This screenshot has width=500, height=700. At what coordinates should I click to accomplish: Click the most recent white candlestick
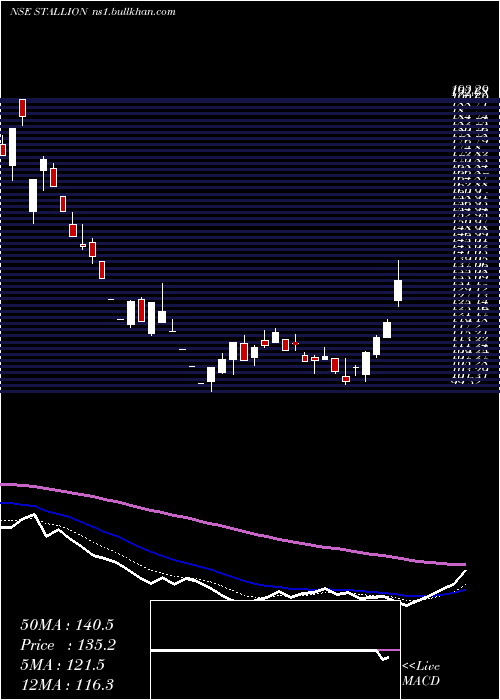coord(398,290)
